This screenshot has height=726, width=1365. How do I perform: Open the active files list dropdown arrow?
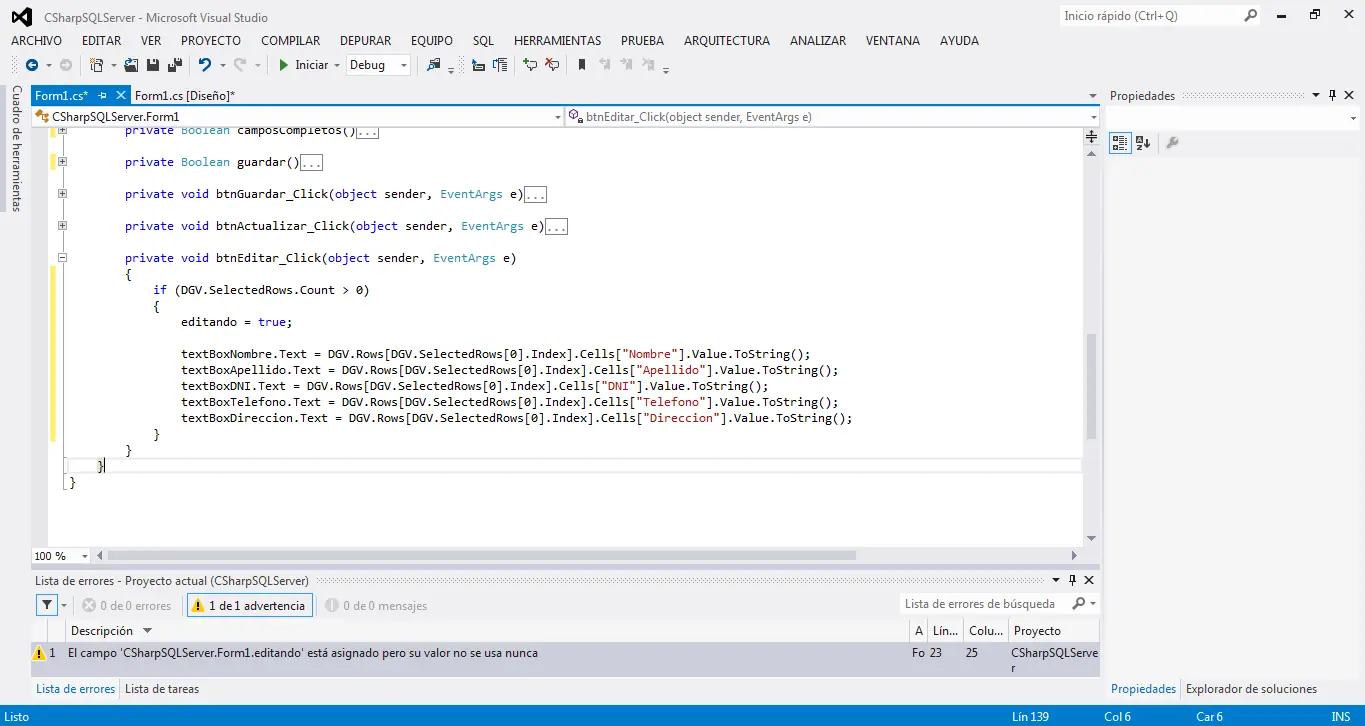coord(1093,96)
